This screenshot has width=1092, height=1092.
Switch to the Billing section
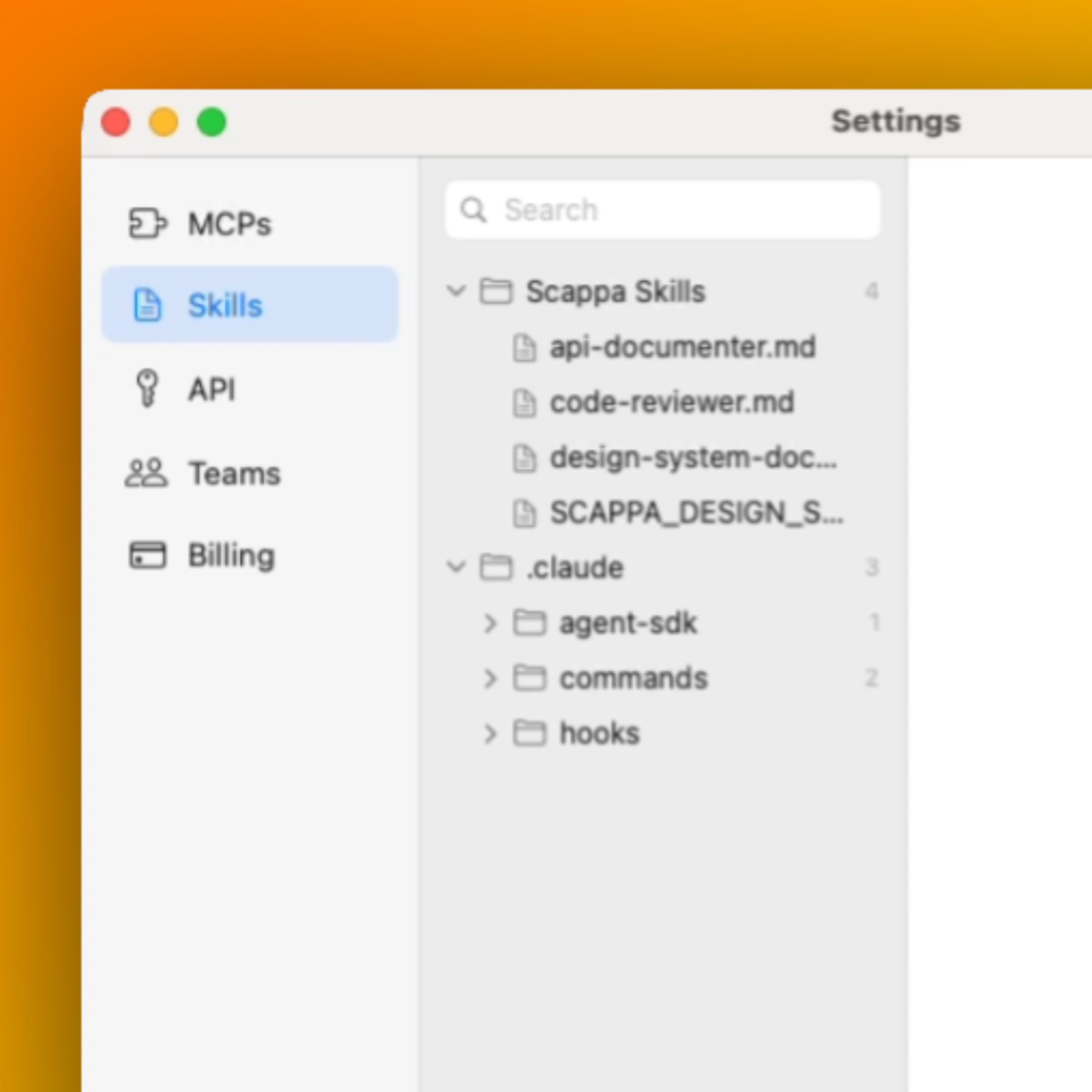pos(231,556)
